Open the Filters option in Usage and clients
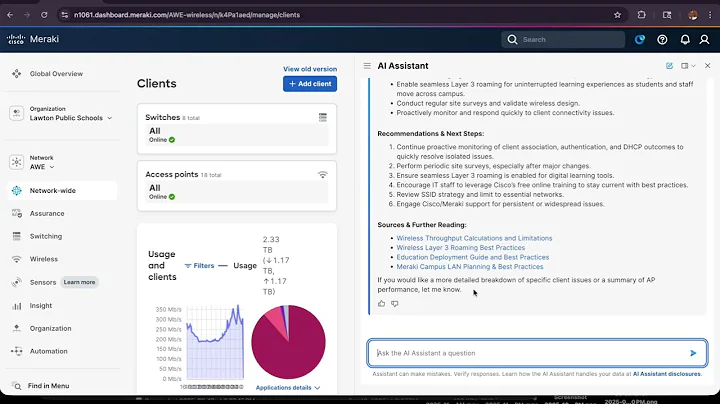The image size is (720, 404). pyautogui.click(x=199, y=266)
